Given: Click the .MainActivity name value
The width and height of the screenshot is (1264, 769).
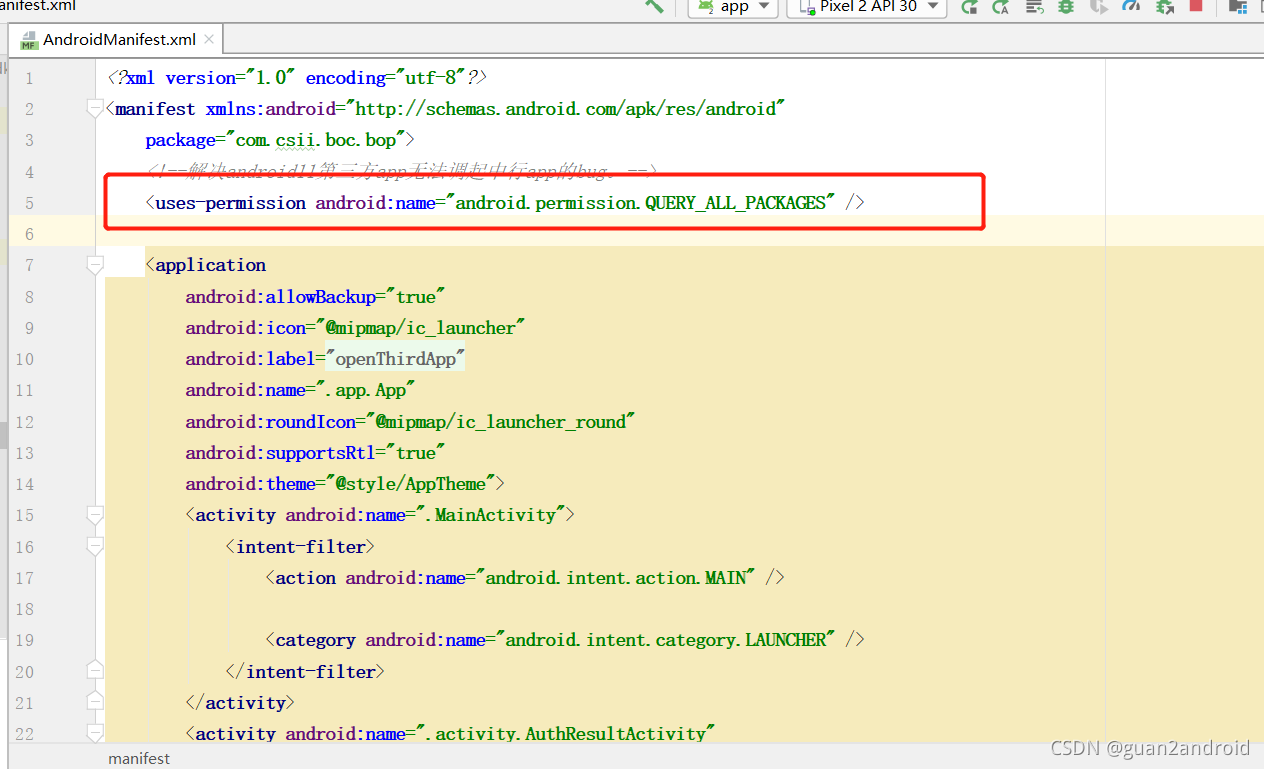Looking at the screenshot, I should coord(490,515).
